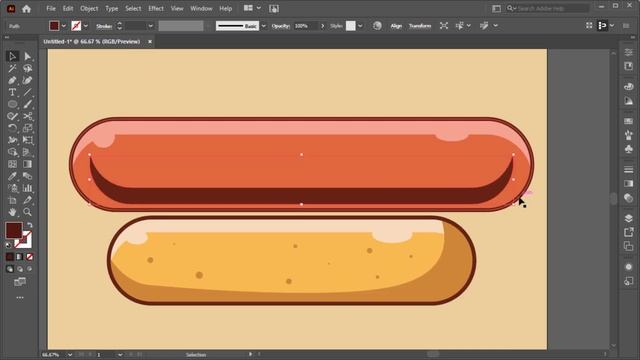The width and height of the screenshot is (640, 360).
Task: Select the Shape Builder tool
Action: (12, 152)
